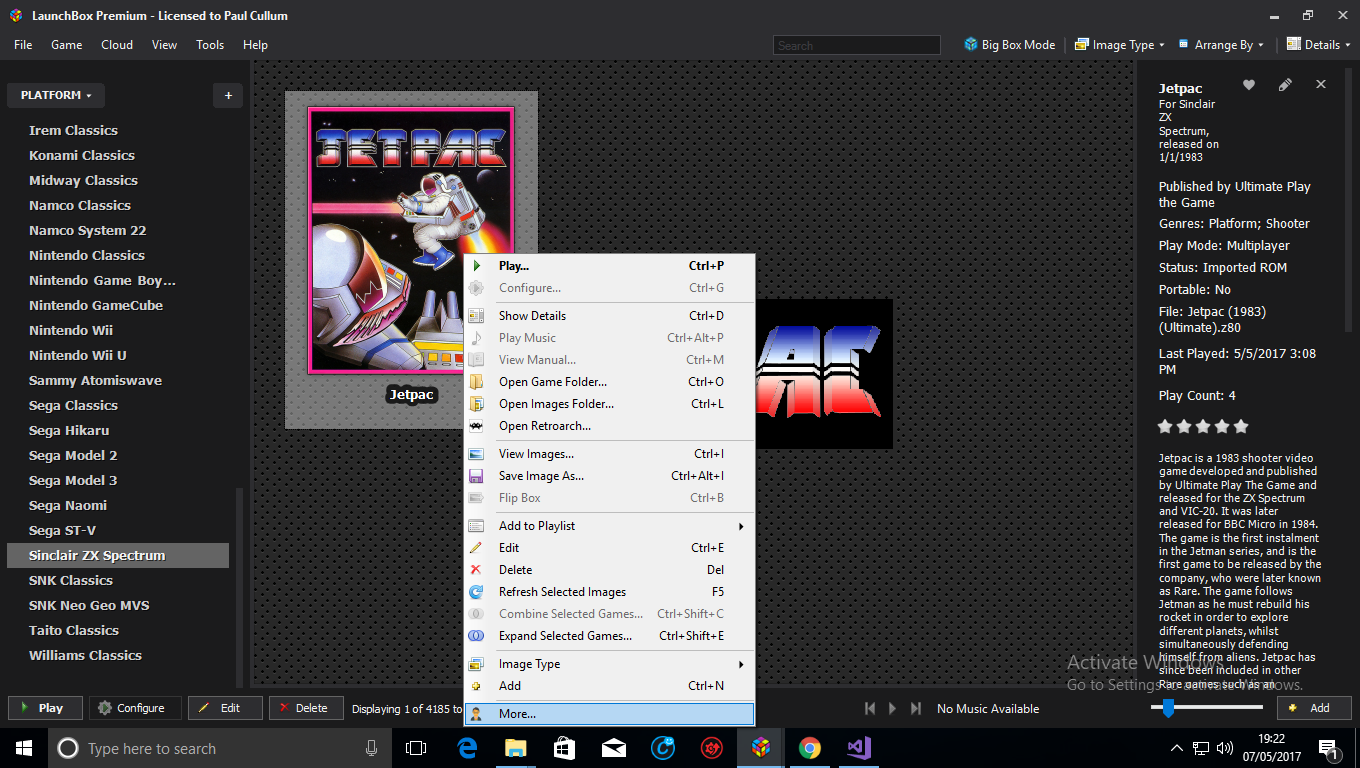Click the previous track music control
1360x768 pixels.
(x=870, y=708)
